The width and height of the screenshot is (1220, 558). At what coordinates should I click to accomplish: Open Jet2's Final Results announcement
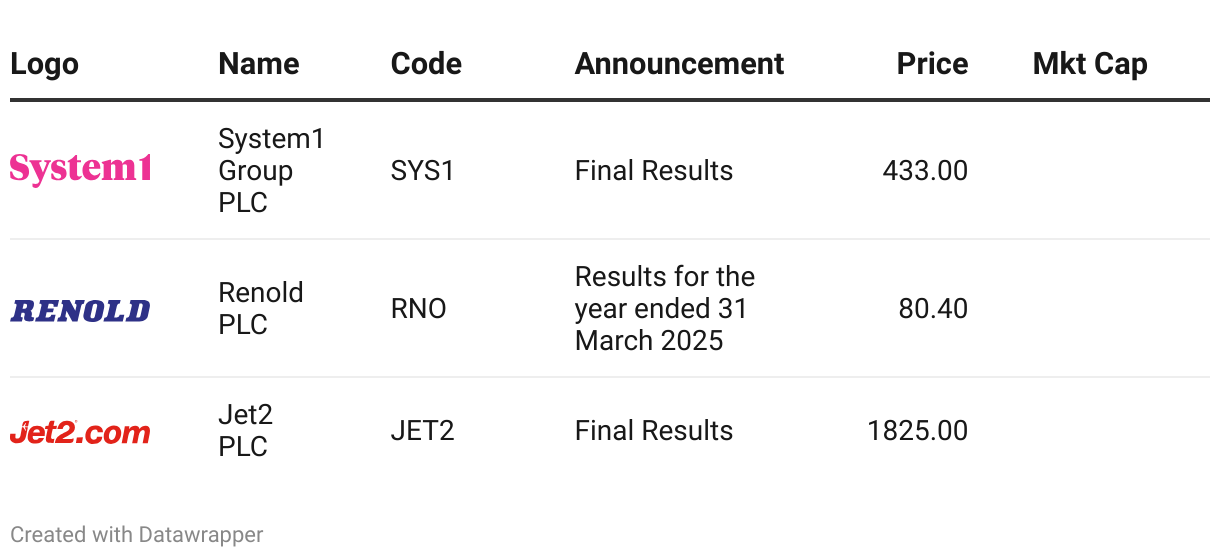tap(653, 431)
